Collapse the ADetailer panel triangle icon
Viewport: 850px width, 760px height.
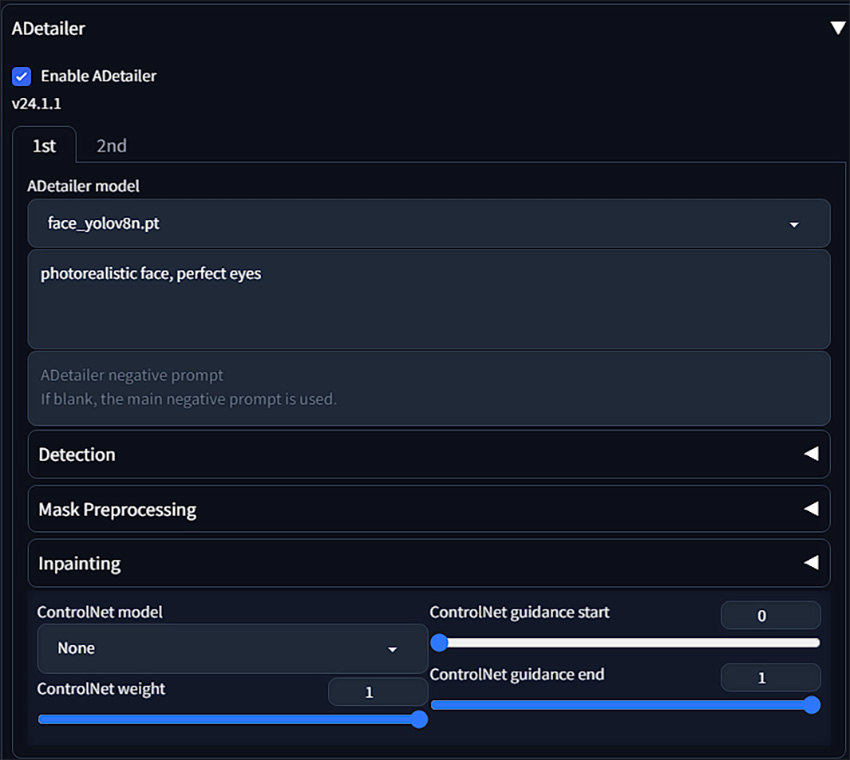click(838, 28)
